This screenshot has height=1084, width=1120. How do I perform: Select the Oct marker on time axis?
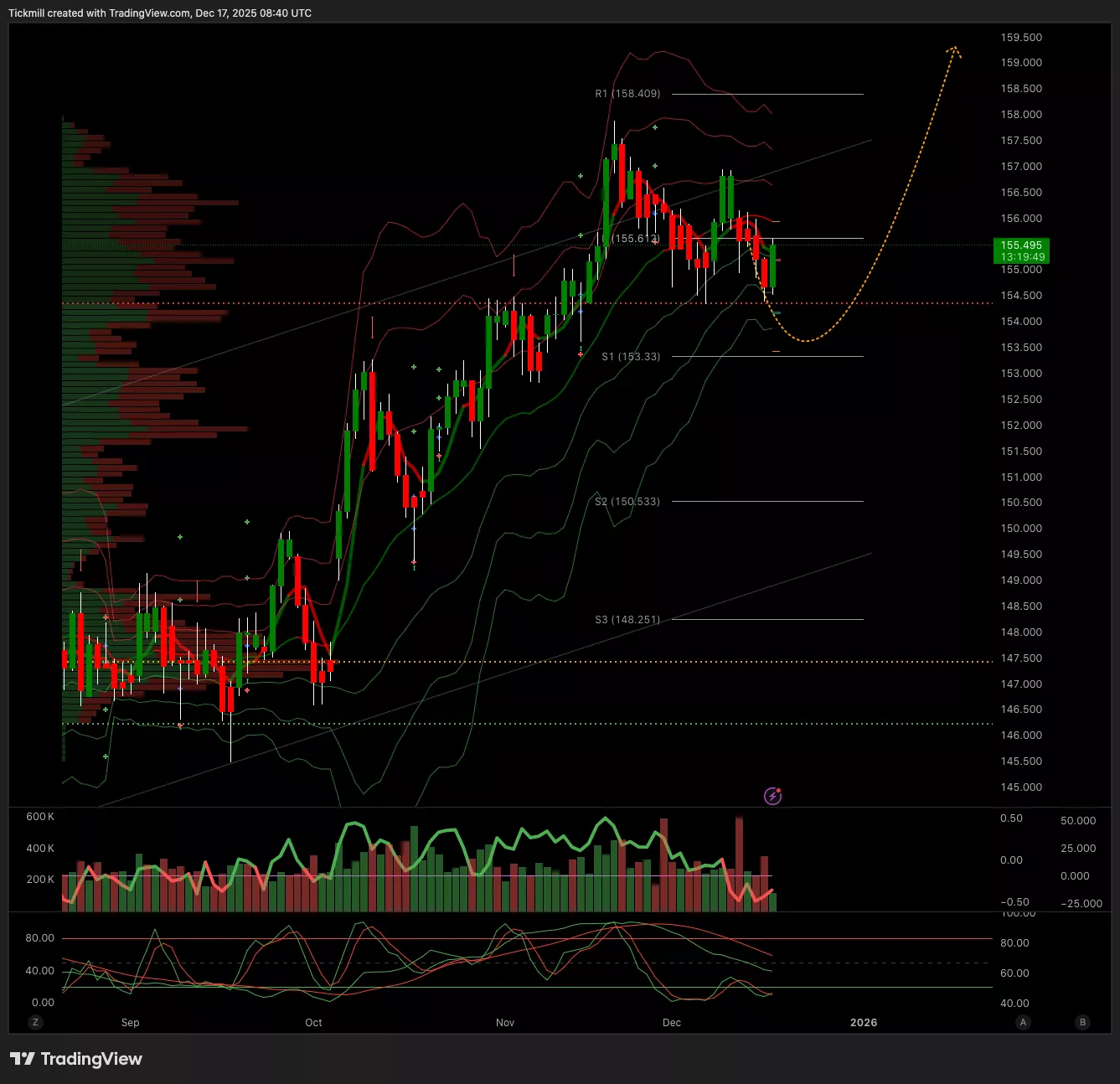coord(313,1022)
